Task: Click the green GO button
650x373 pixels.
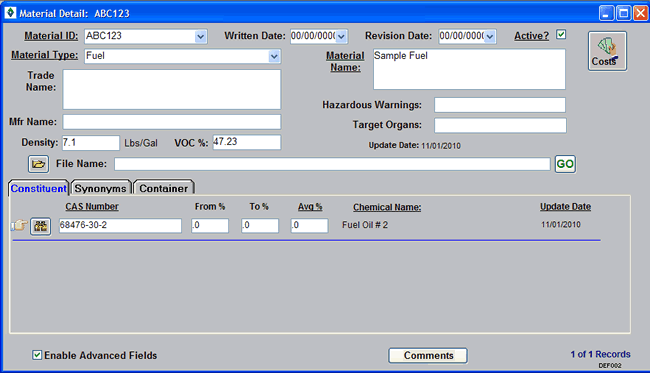Action: click(565, 164)
